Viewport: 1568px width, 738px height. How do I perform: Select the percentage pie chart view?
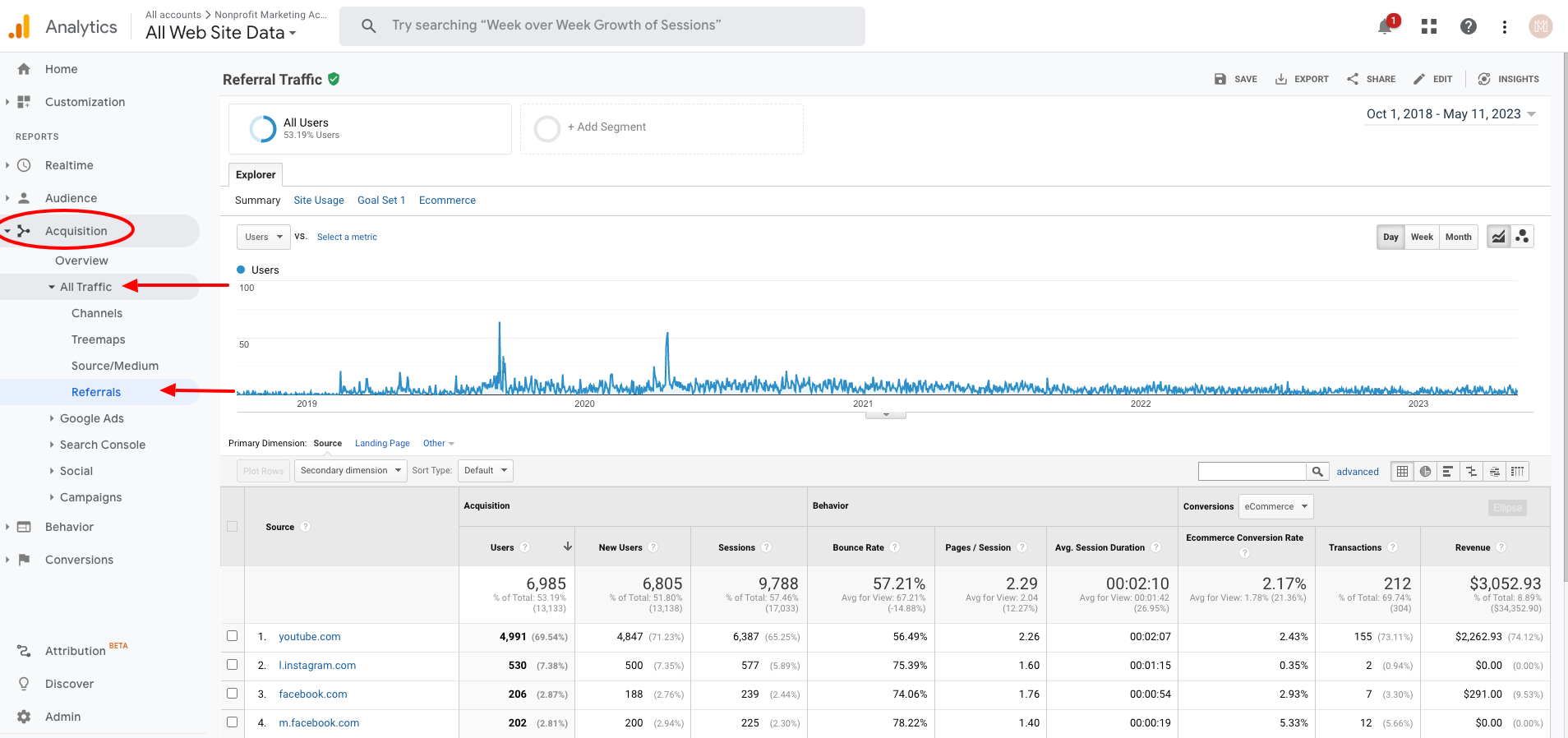point(1425,471)
